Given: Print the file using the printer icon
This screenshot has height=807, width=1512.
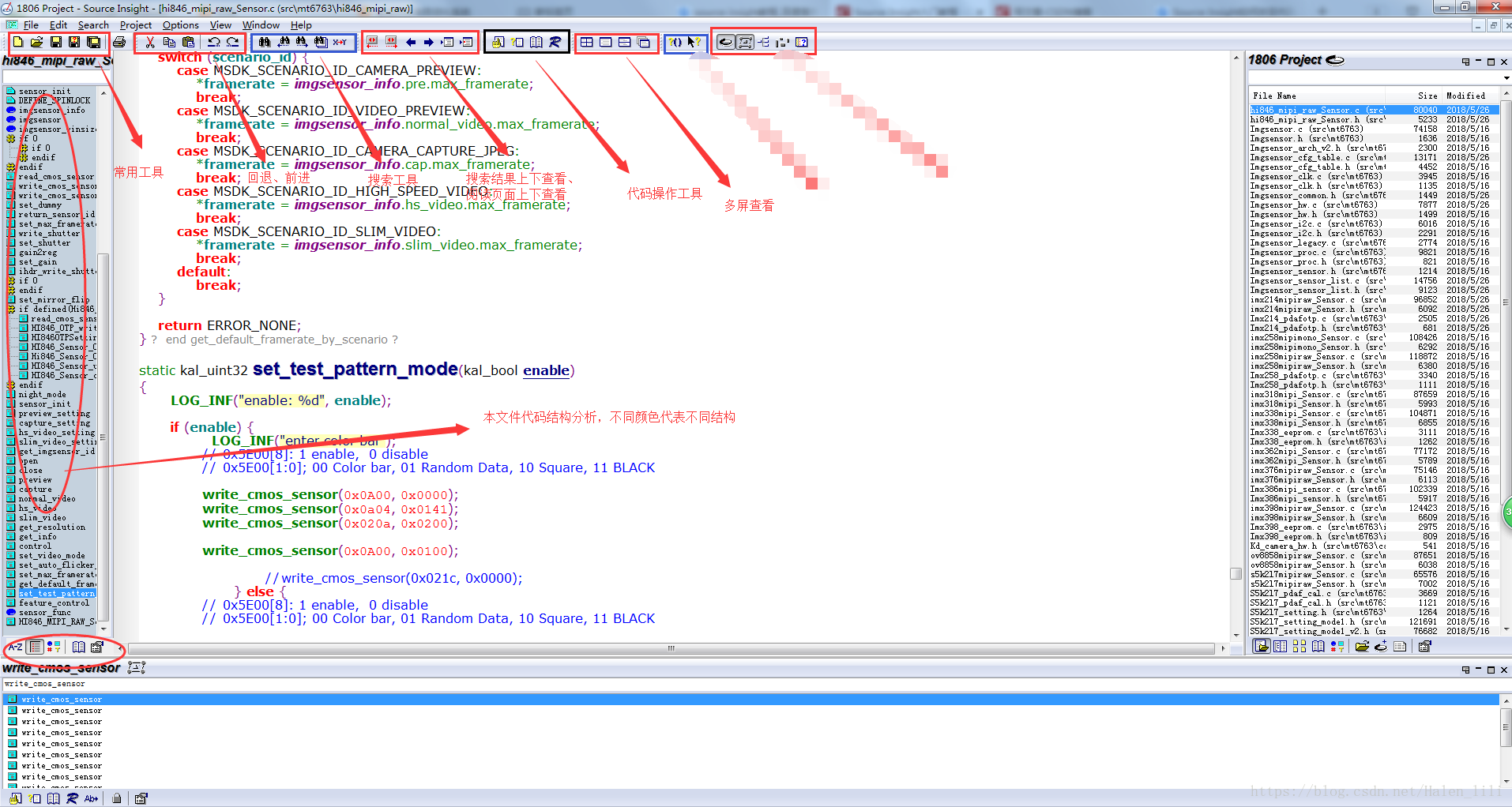Looking at the screenshot, I should pos(119,42).
